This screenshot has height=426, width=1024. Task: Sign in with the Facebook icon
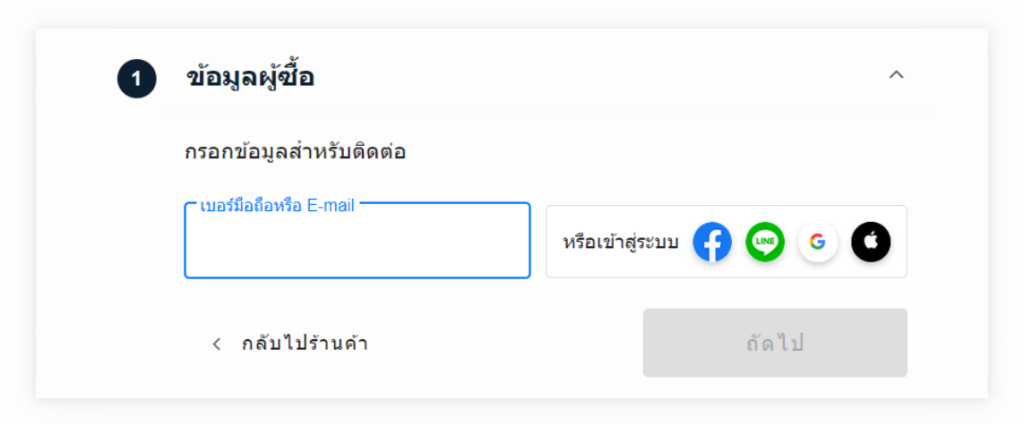pyautogui.click(x=712, y=242)
